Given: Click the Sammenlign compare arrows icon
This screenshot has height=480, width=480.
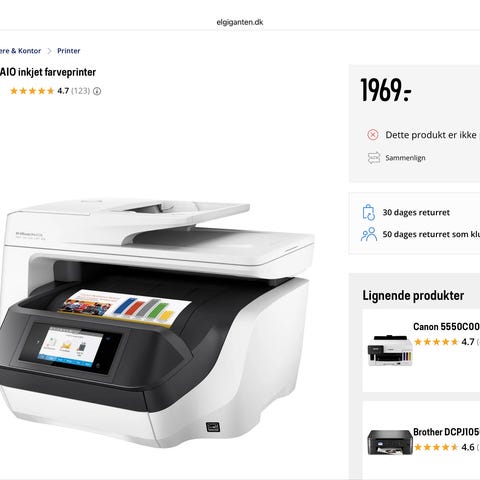Looking at the screenshot, I should pos(374,158).
